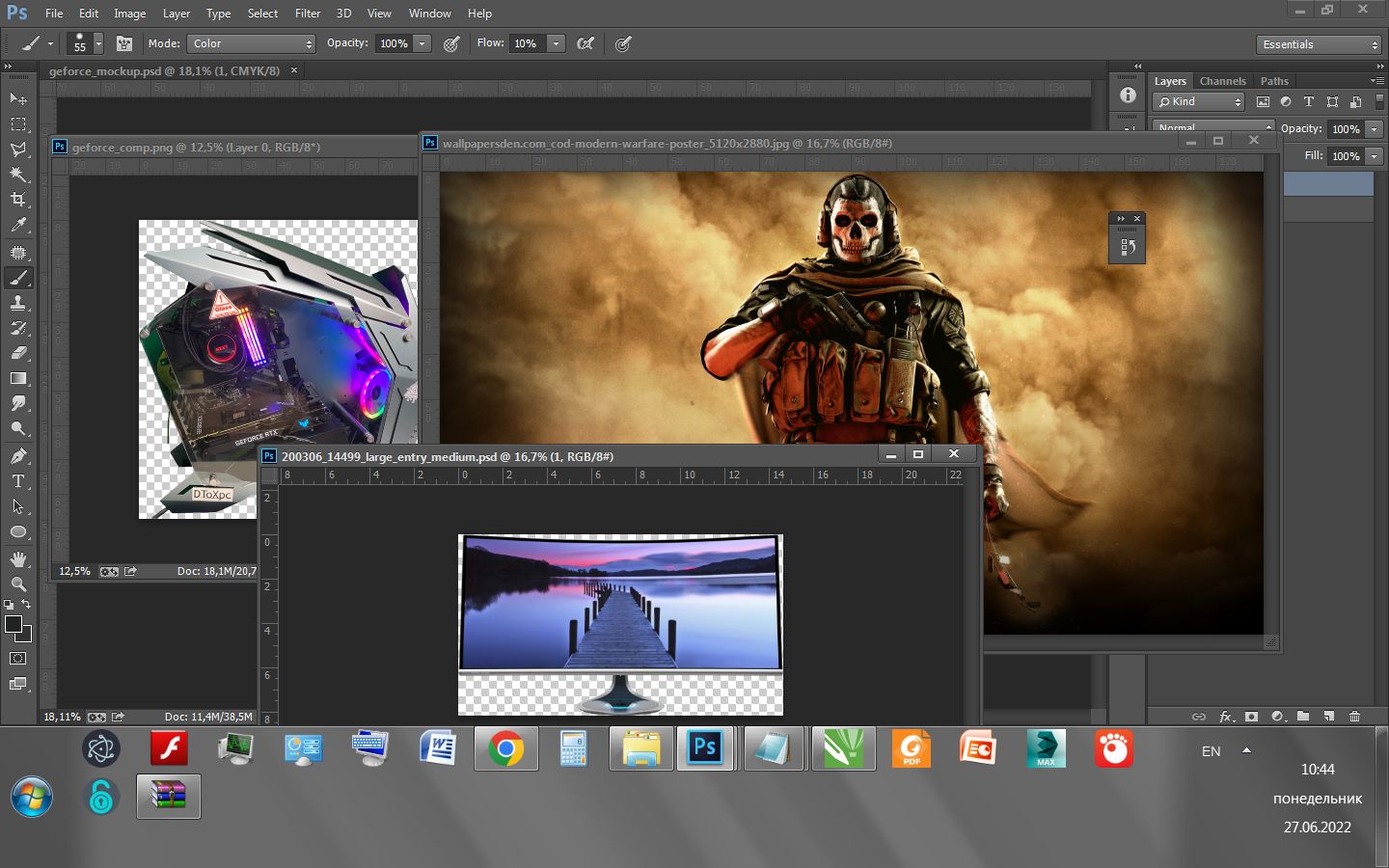Image resolution: width=1389 pixels, height=868 pixels.
Task: Select the Gradient tool
Action: (18, 378)
